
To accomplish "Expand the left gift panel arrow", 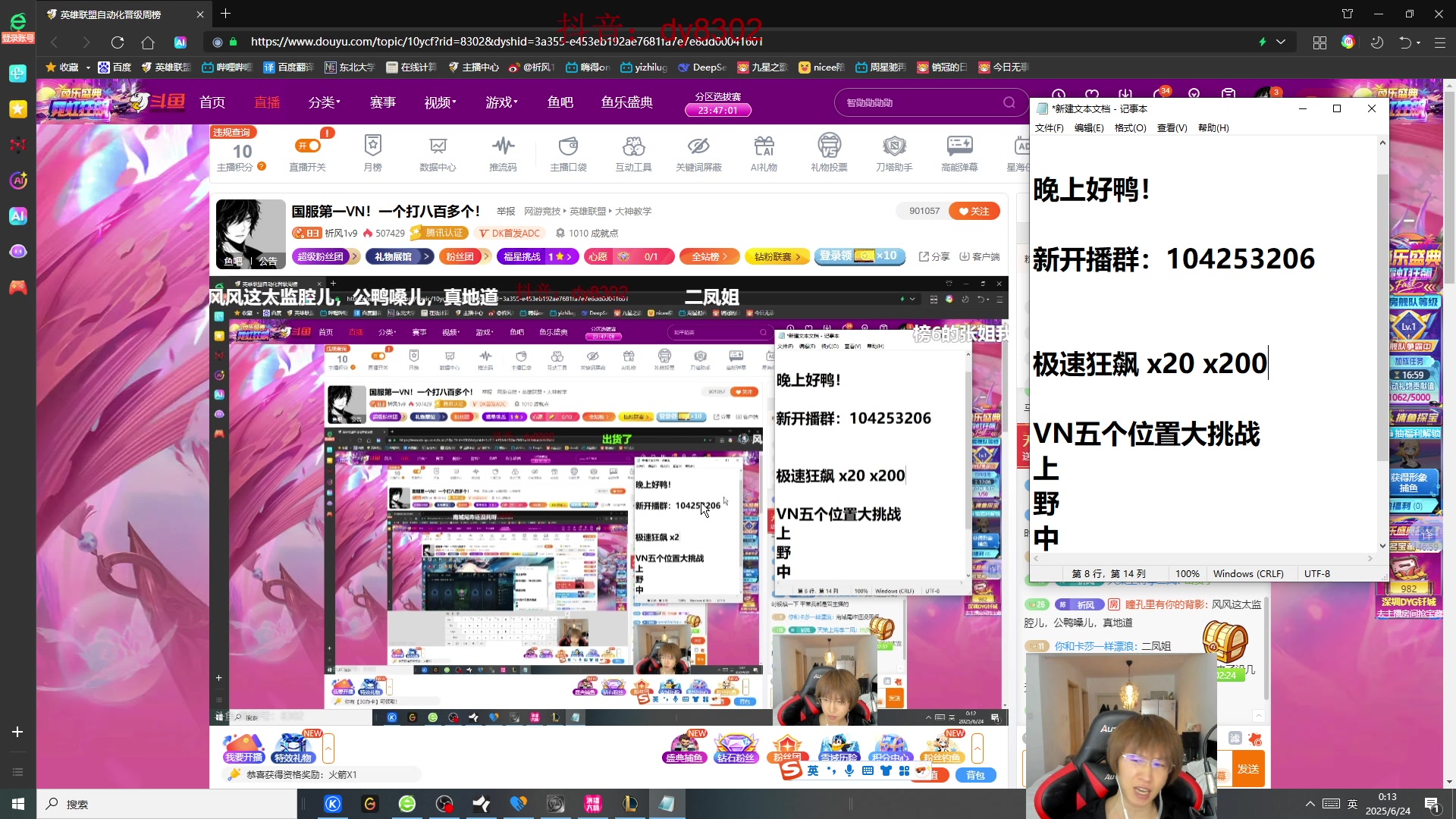I will tap(328, 748).
